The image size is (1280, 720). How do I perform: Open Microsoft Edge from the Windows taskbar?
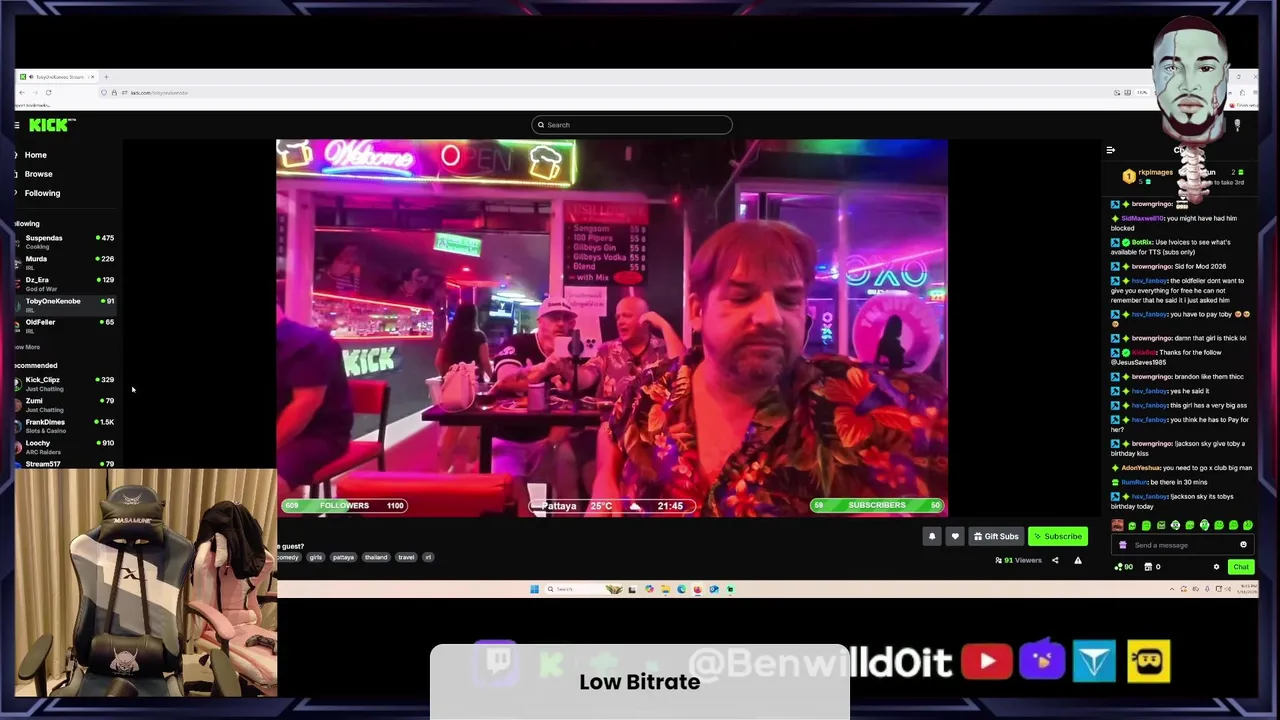click(681, 589)
